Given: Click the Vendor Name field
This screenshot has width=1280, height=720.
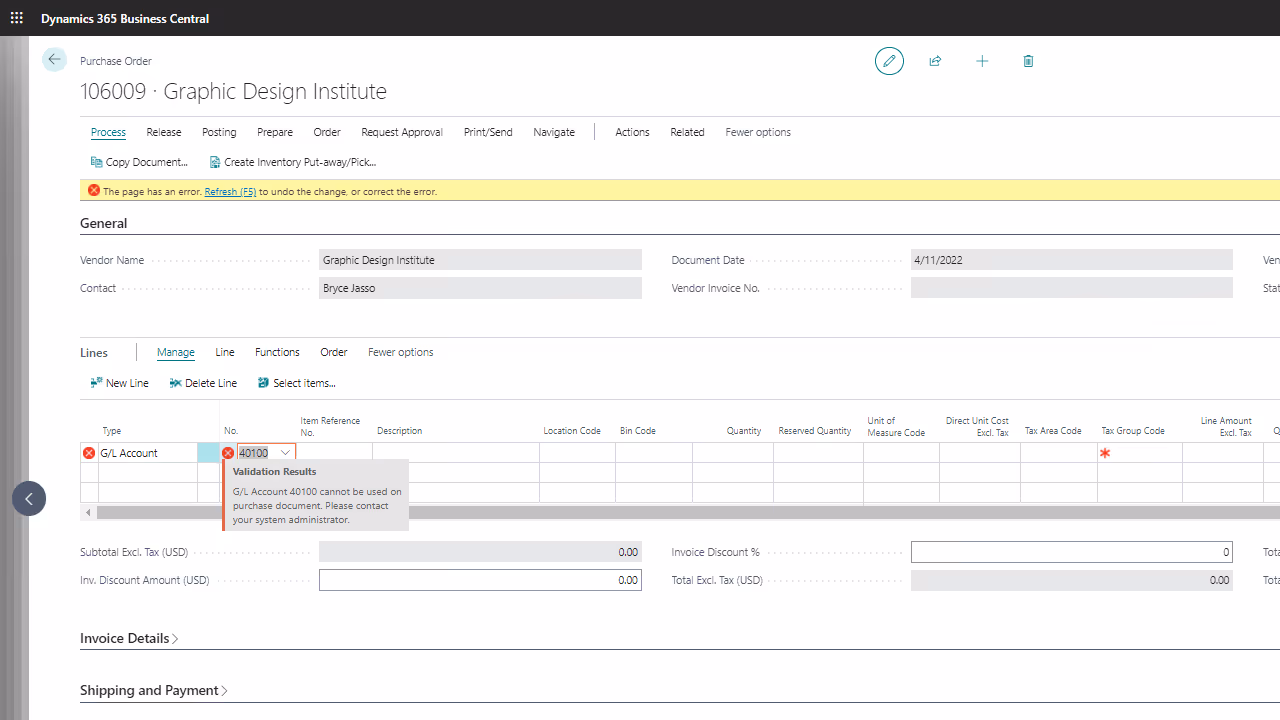Looking at the screenshot, I should (480, 260).
